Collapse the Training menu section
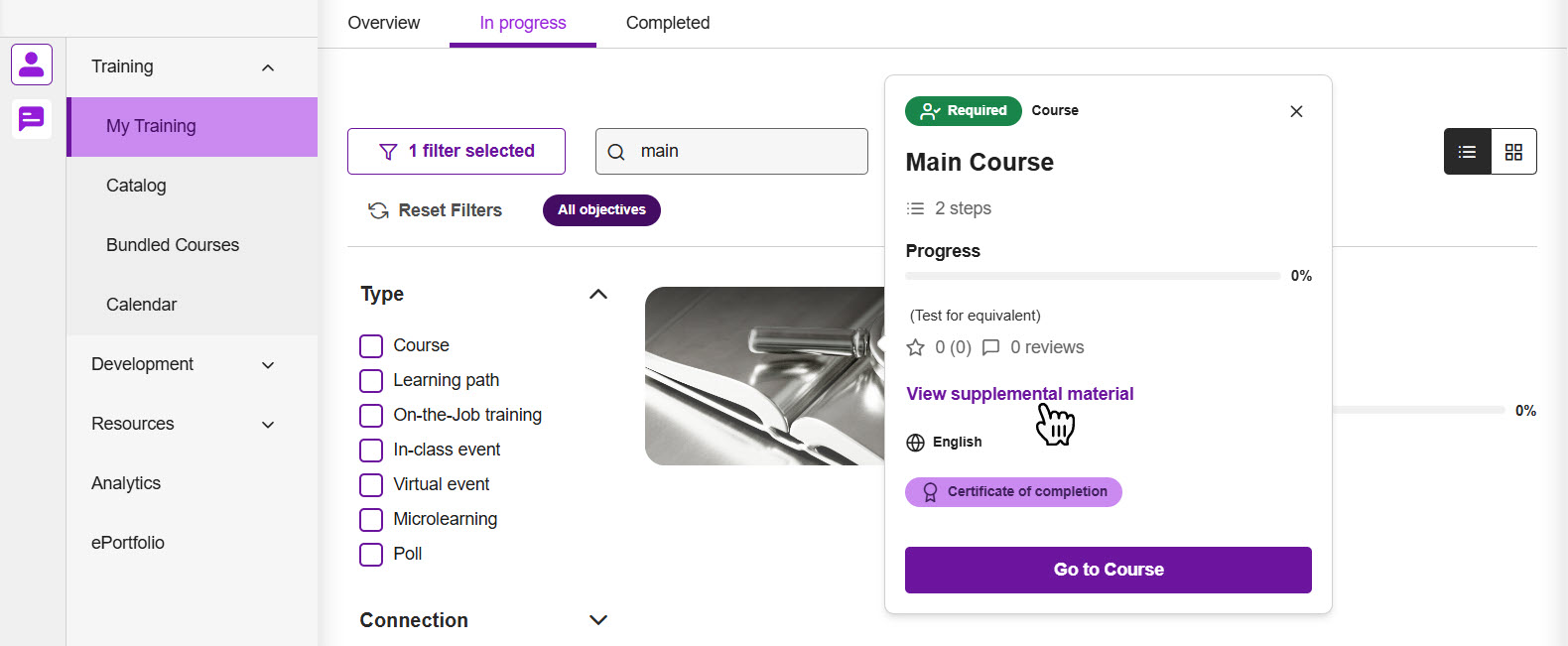This screenshot has height=646, width=1568. 268,67
